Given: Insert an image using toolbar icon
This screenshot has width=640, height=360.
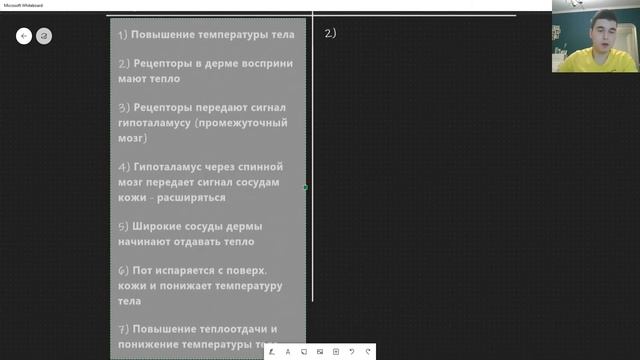Looking at the screenshot, I should click(320, 351).
